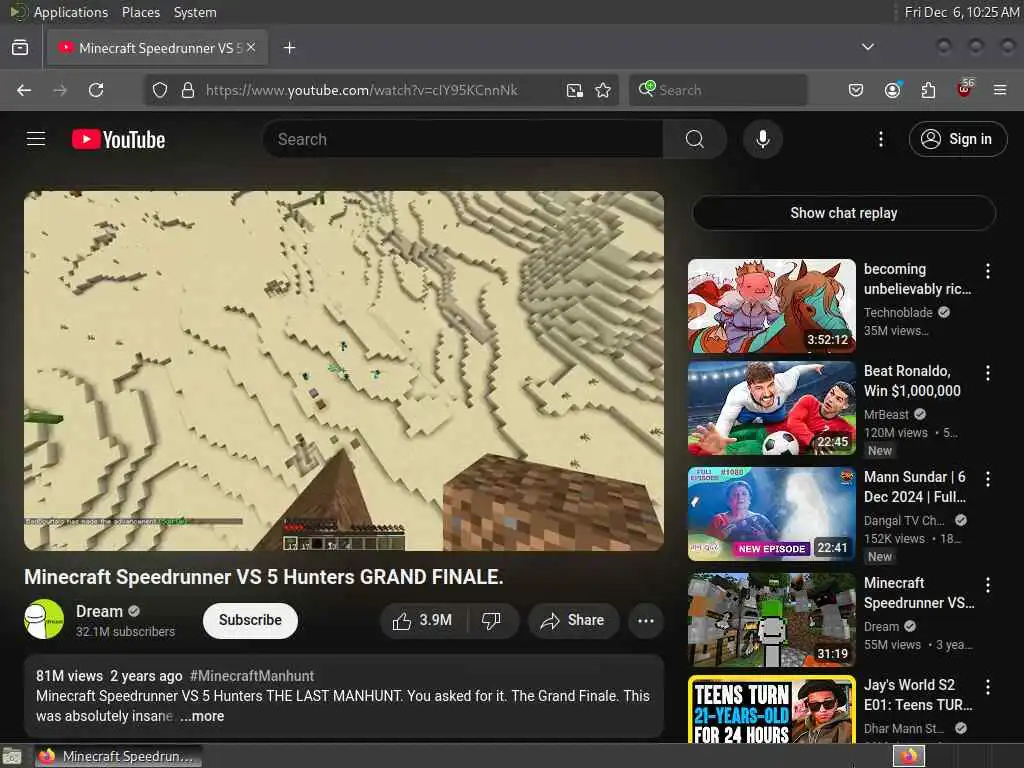The width and height of the screenshot is (1024, 768).
Task: List all tabs dropdown chevron
Action: [868, 47]
